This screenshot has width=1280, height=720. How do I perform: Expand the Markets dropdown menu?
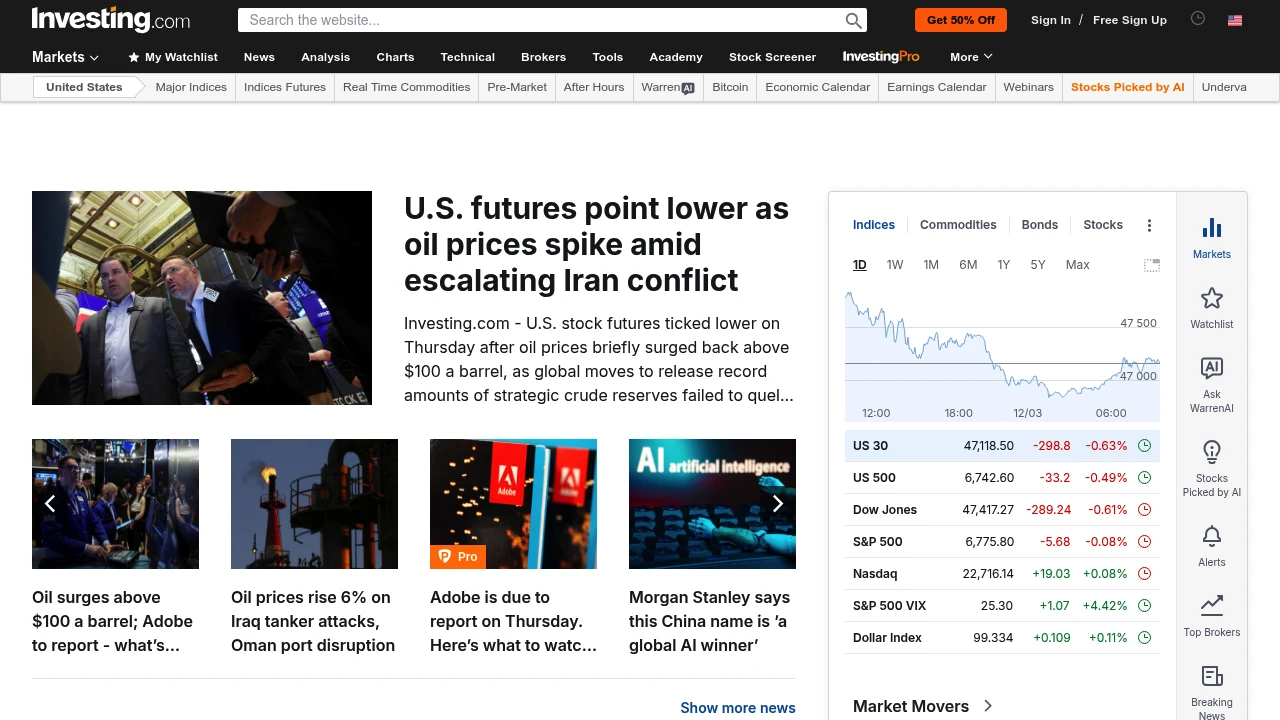coord(65,57)
